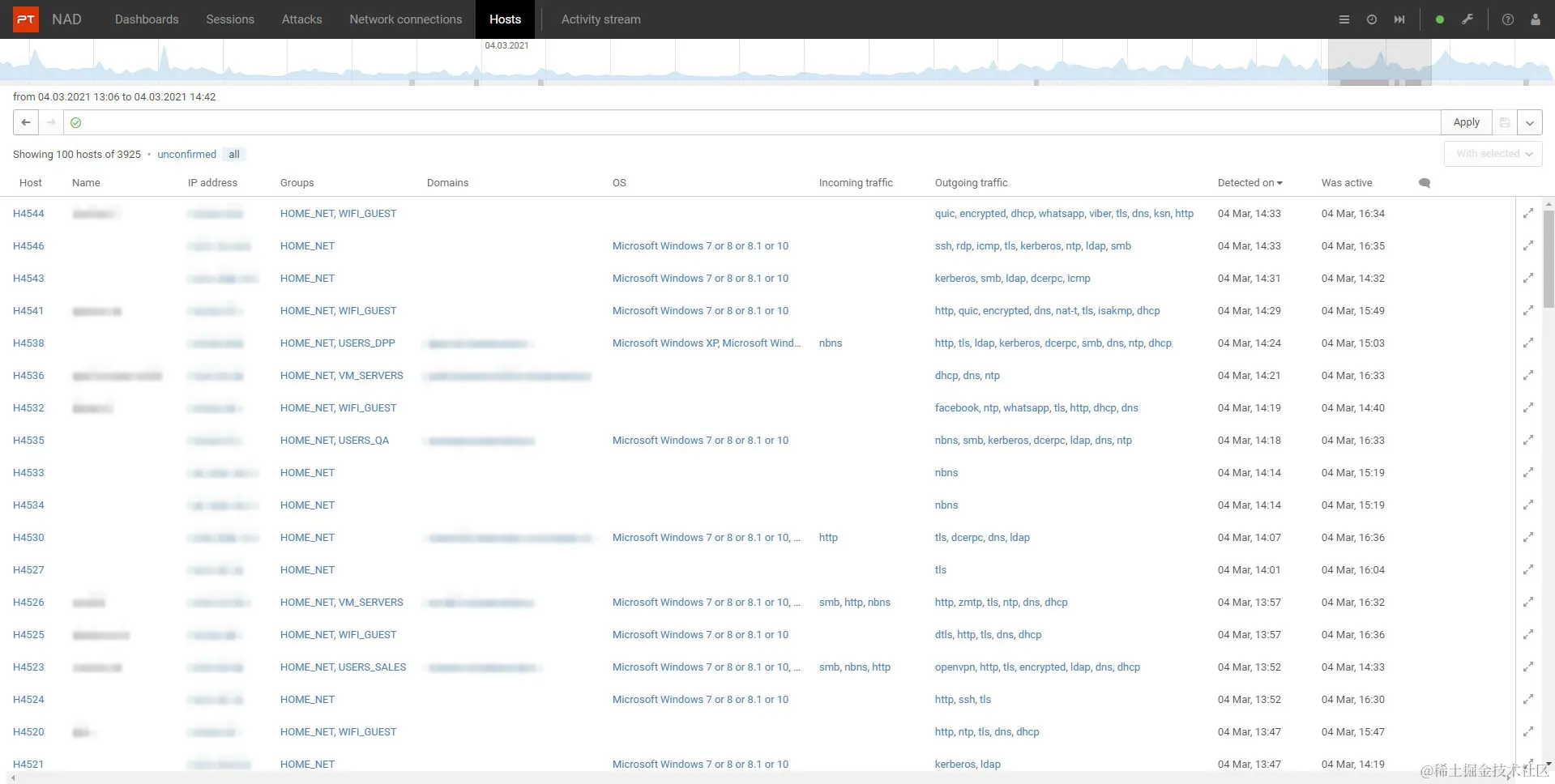Viewport: 1555px width, 784px height.
Task: Click the save filter floppy disk icon
Action: (1505, 122)
